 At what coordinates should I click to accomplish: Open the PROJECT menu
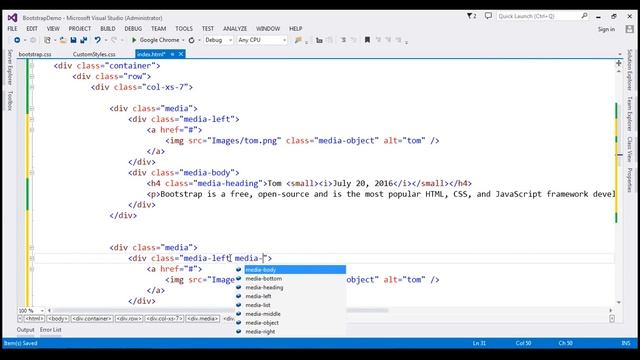tap(80, 29)
